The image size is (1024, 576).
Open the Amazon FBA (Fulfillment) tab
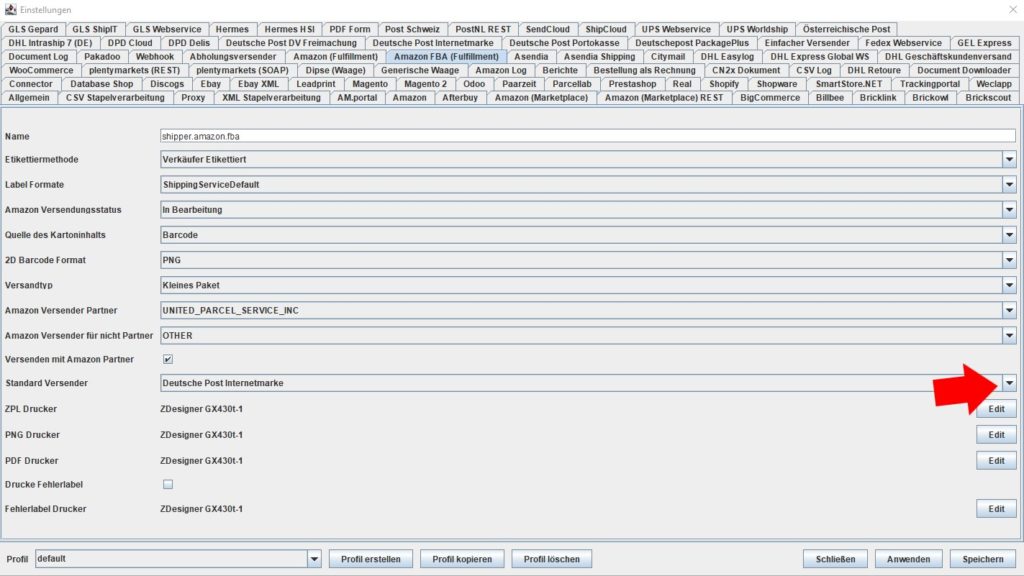446,57
